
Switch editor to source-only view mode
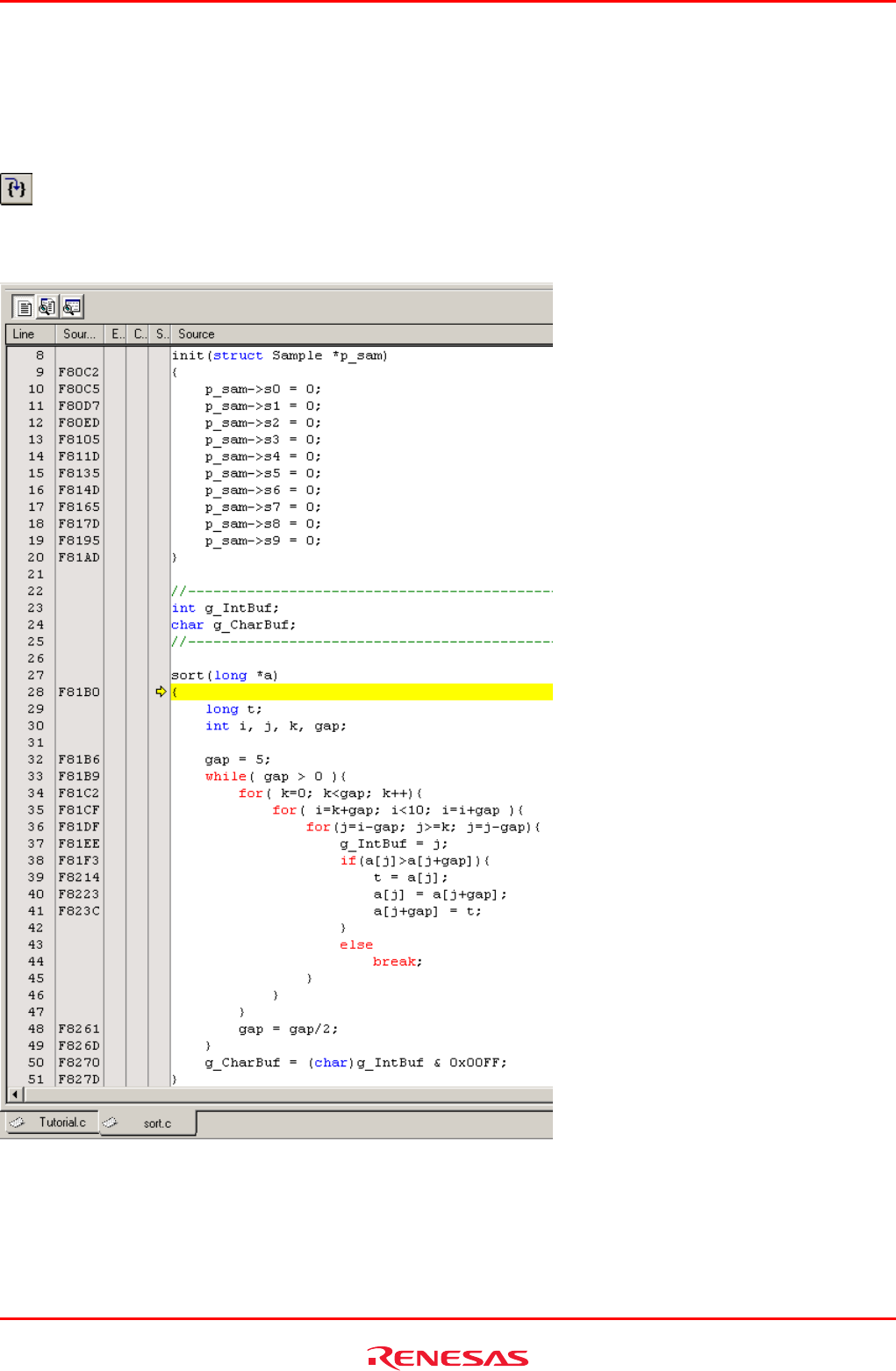[24, 306]
